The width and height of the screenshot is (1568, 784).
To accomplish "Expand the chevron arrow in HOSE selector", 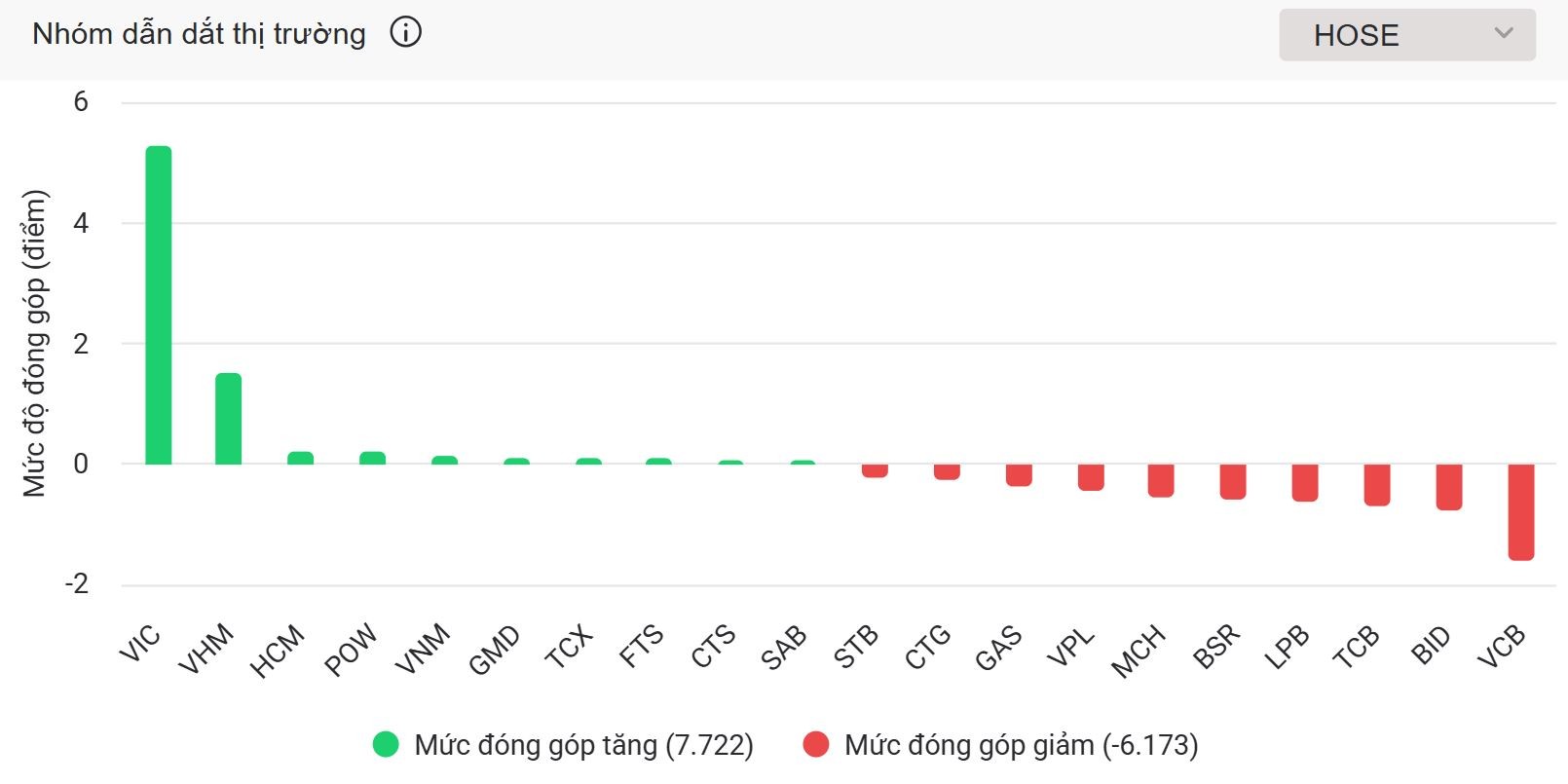I will 1503,33.
